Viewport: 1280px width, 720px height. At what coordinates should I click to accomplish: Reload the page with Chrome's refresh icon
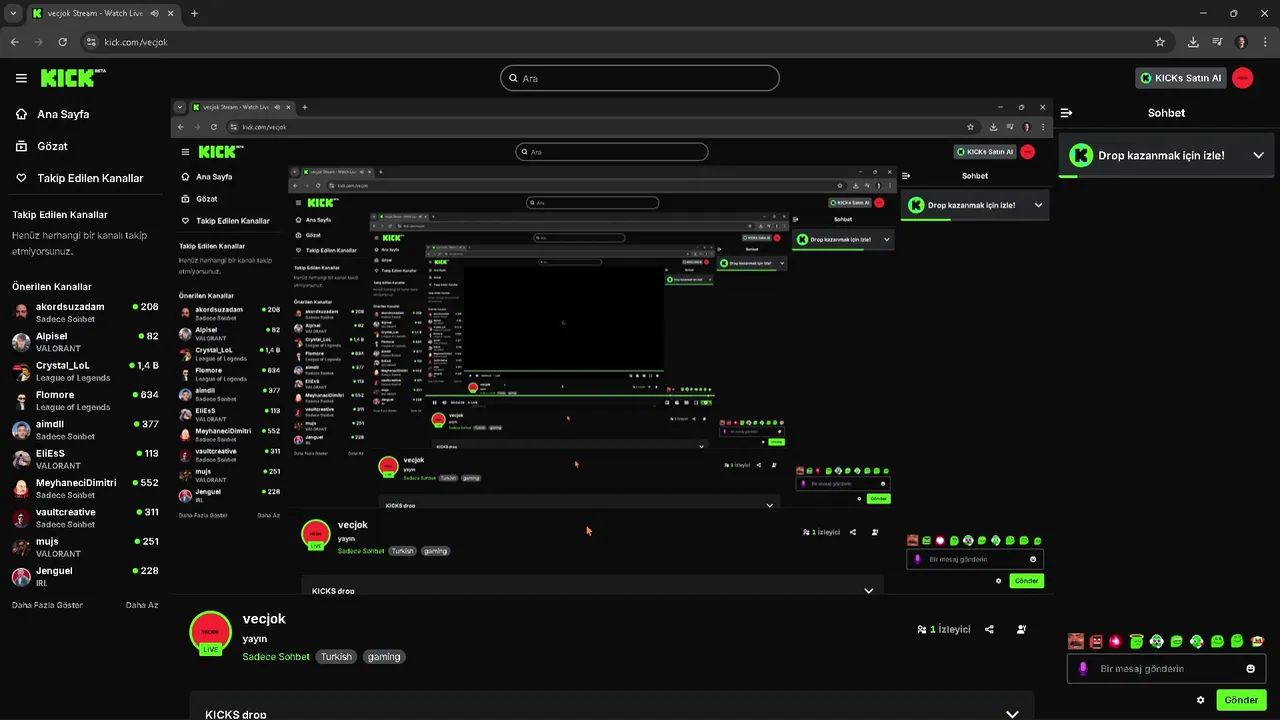(62, 42)
